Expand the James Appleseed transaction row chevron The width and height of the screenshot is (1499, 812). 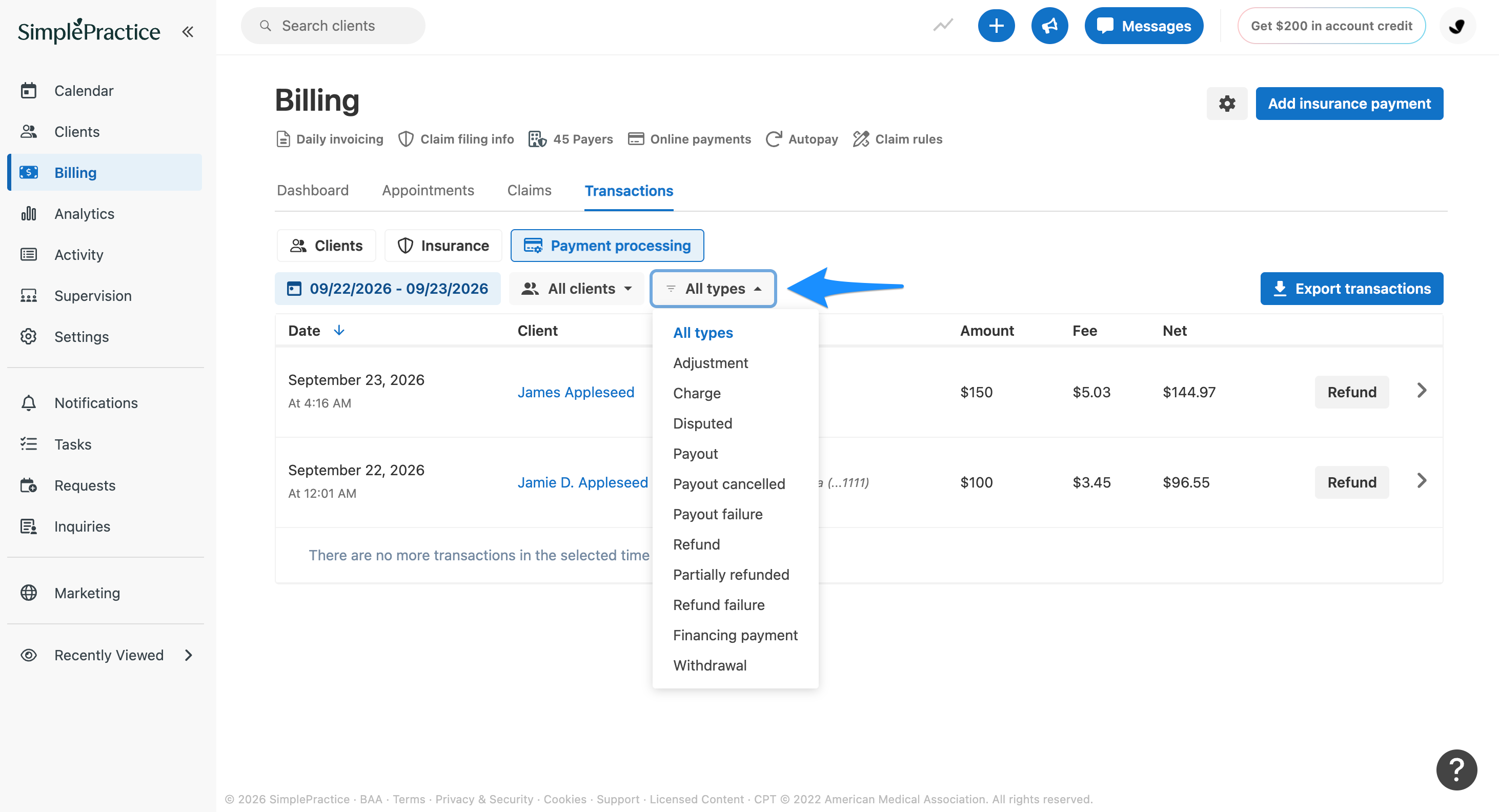pyautogui.click(x=1421, y=391)
